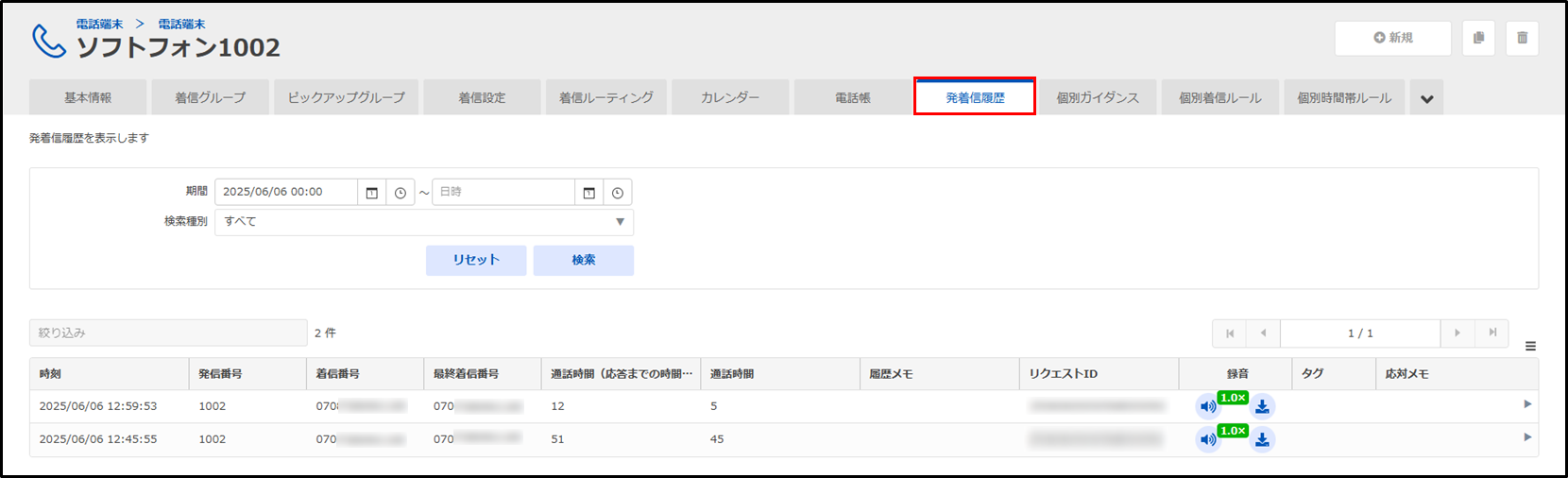Open clock time picker for start date
1568x478 pixels.
coord(401,193)
